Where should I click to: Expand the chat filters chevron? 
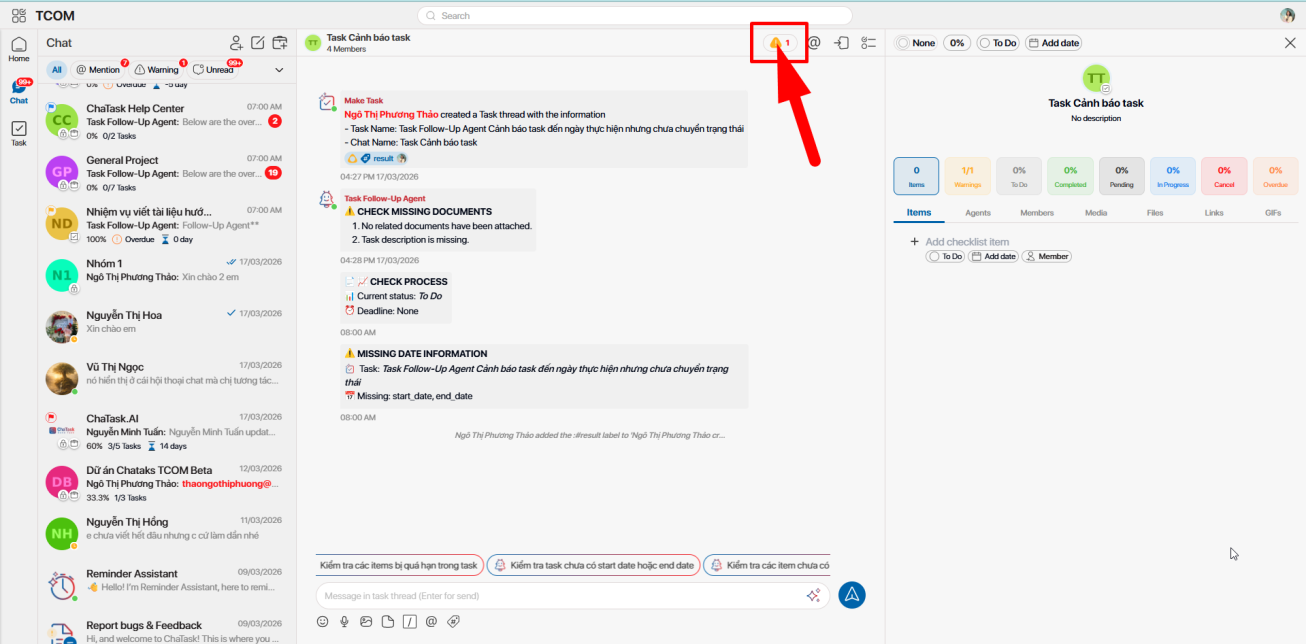click(279, 70)
